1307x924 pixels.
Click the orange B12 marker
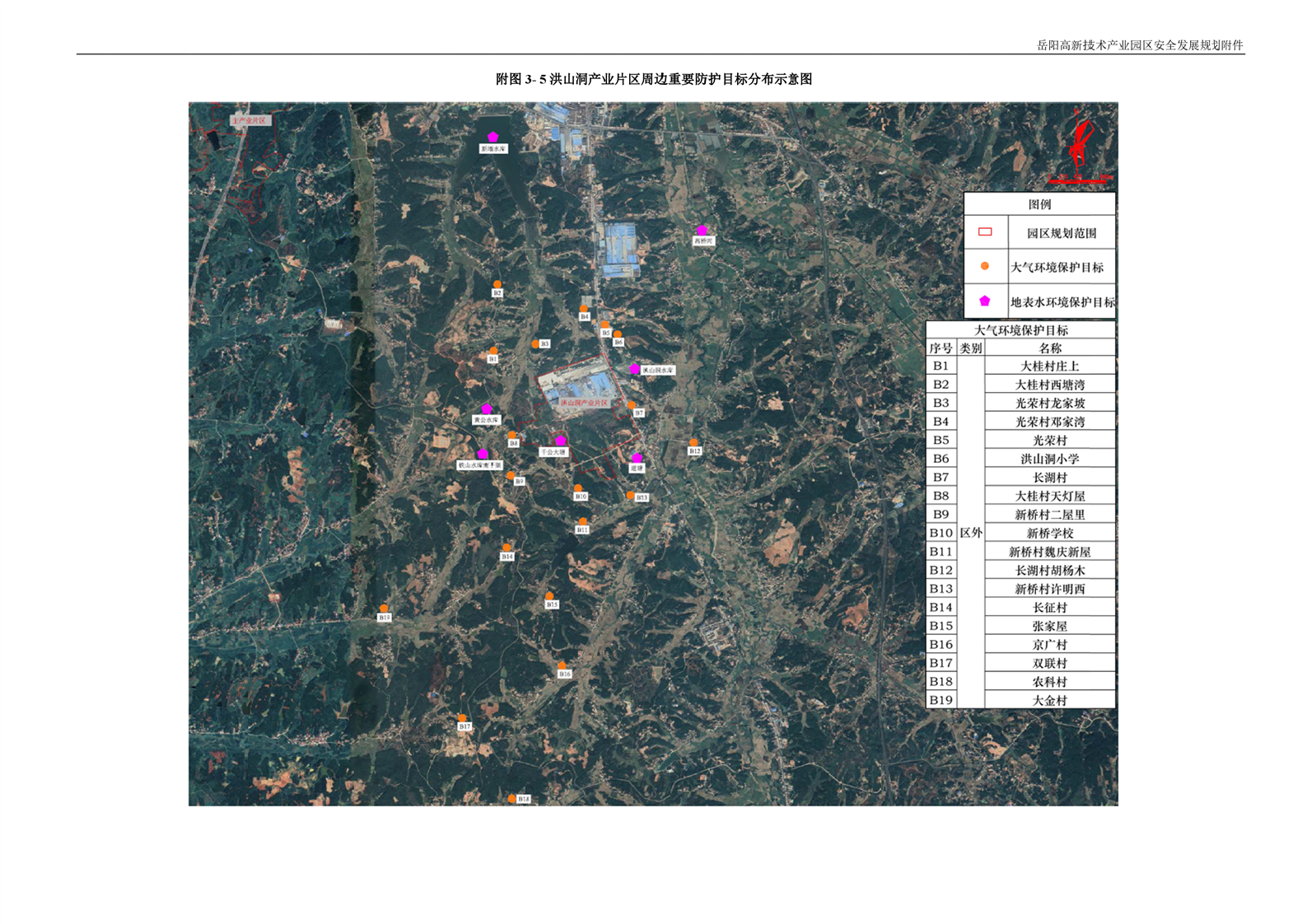click(x=693, y=443)
